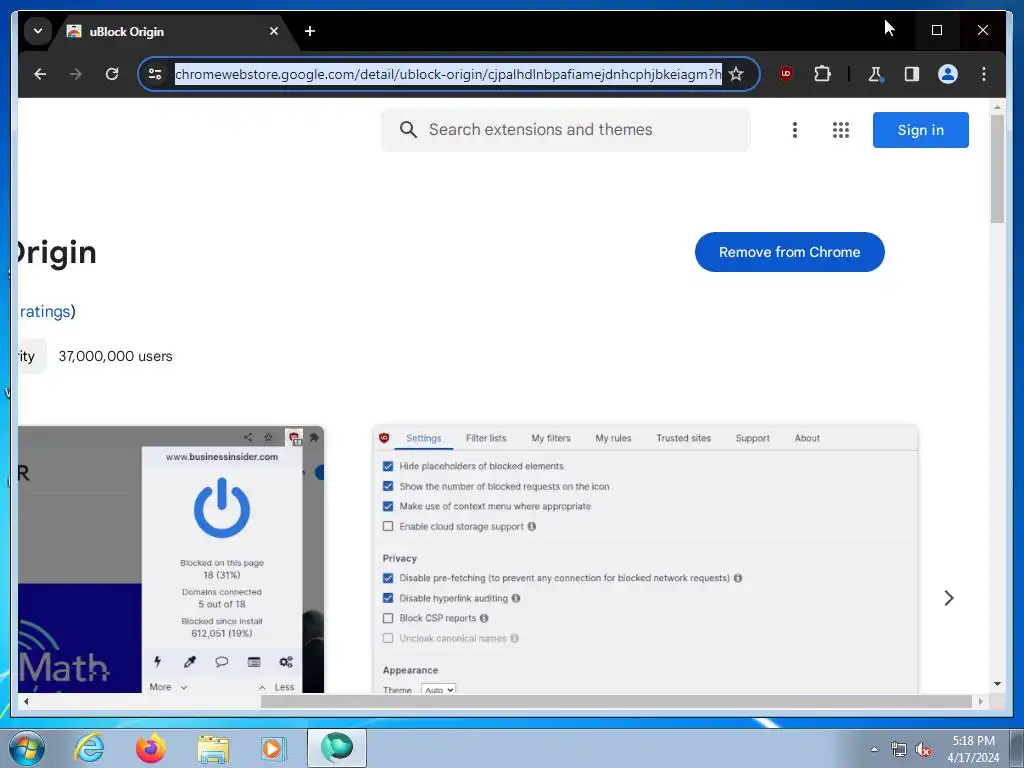Screen dimensions: 1024x768
Task: Select the Trusted sites tab
Action: (x=683, y=438)
